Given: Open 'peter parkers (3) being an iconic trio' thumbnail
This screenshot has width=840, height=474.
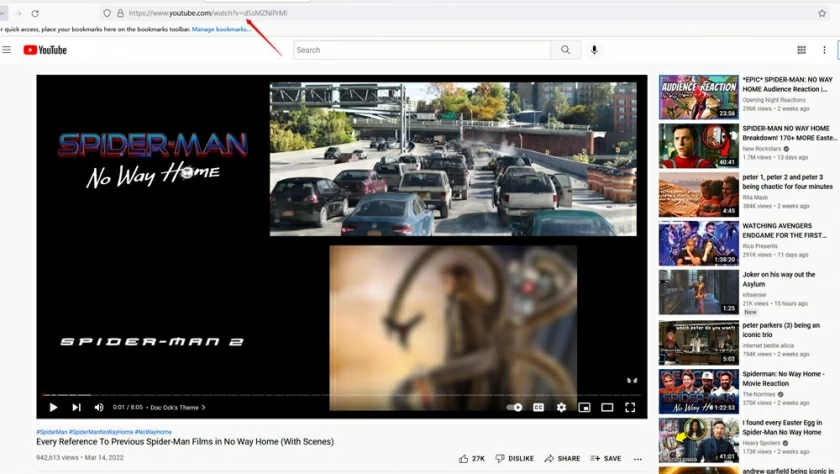Looking at the screenshot, I should [699, 343].
